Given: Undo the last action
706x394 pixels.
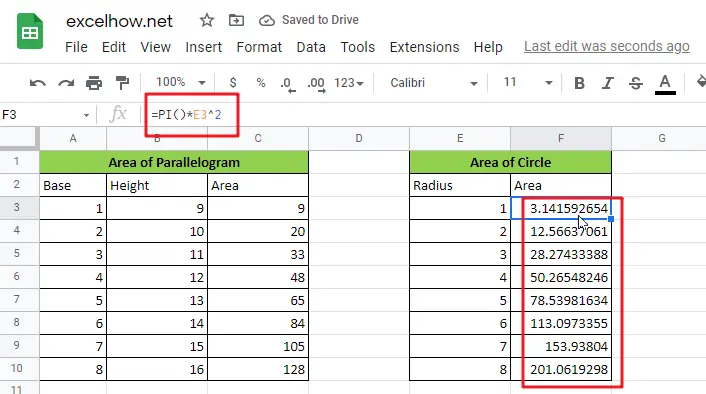Looking at the screenshot, I should point(37,83).
